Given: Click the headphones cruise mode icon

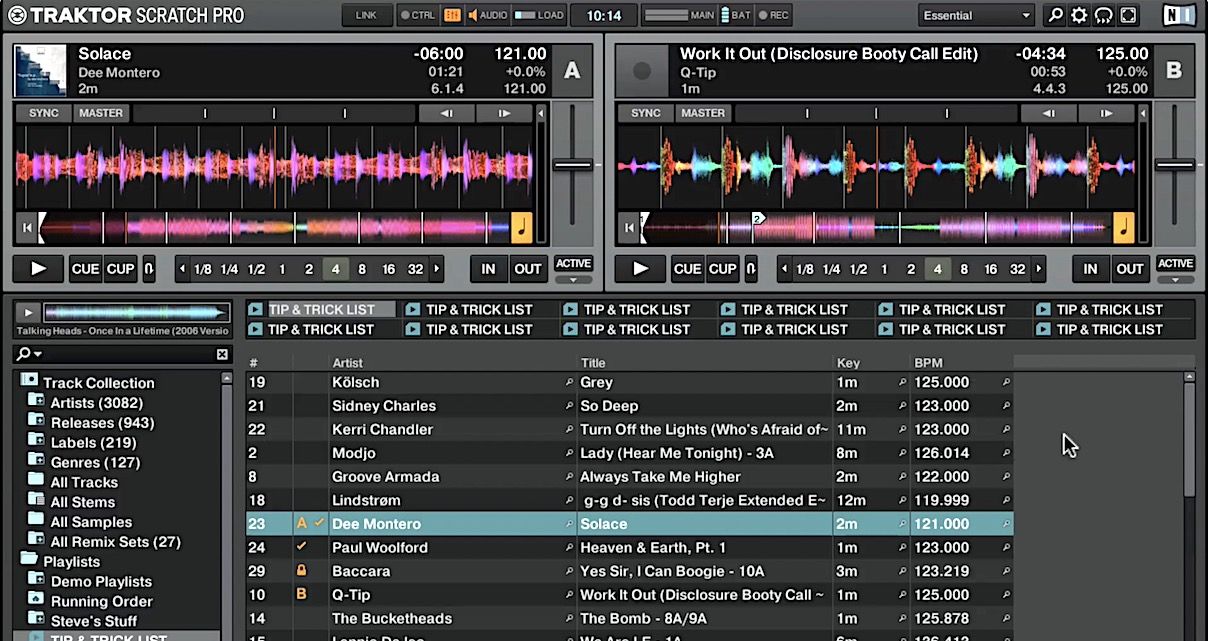Looking at the screenshot, I should tap(1103, 15).
